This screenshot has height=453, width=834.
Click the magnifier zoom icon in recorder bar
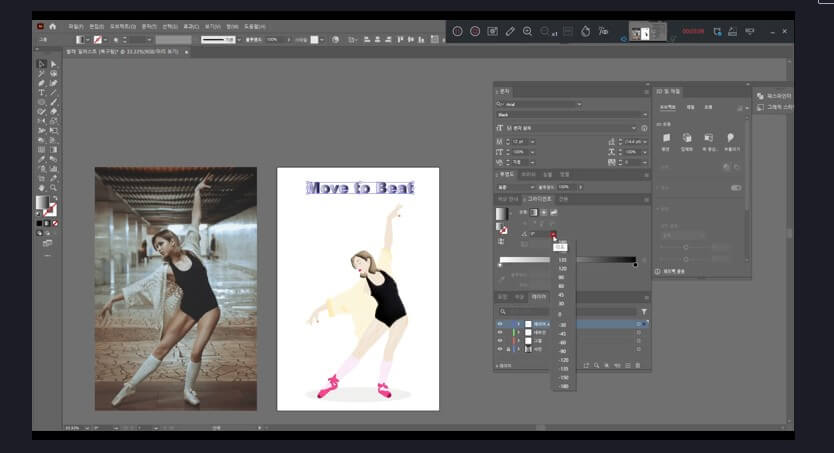(527, 31)
